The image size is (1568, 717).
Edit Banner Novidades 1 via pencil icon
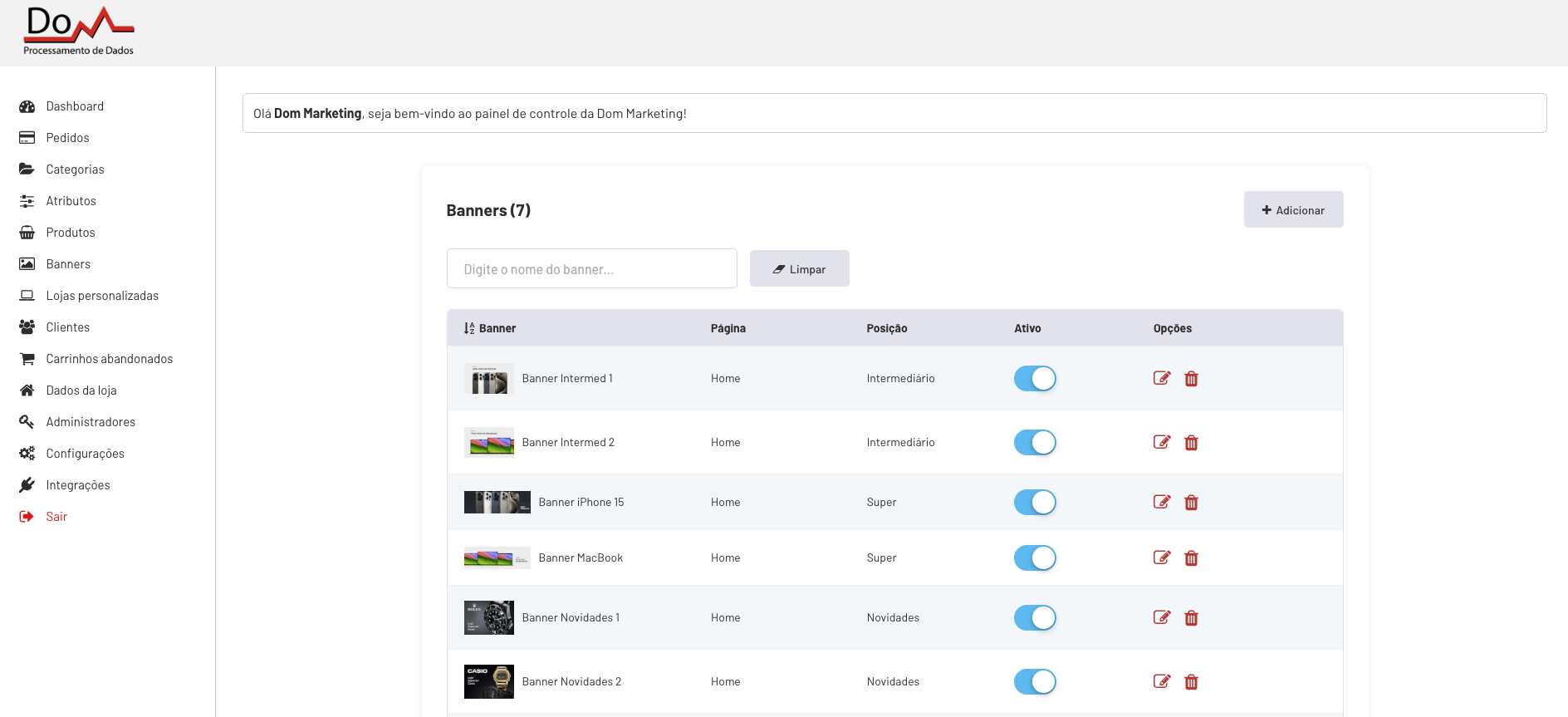(x=1161, y=617)
